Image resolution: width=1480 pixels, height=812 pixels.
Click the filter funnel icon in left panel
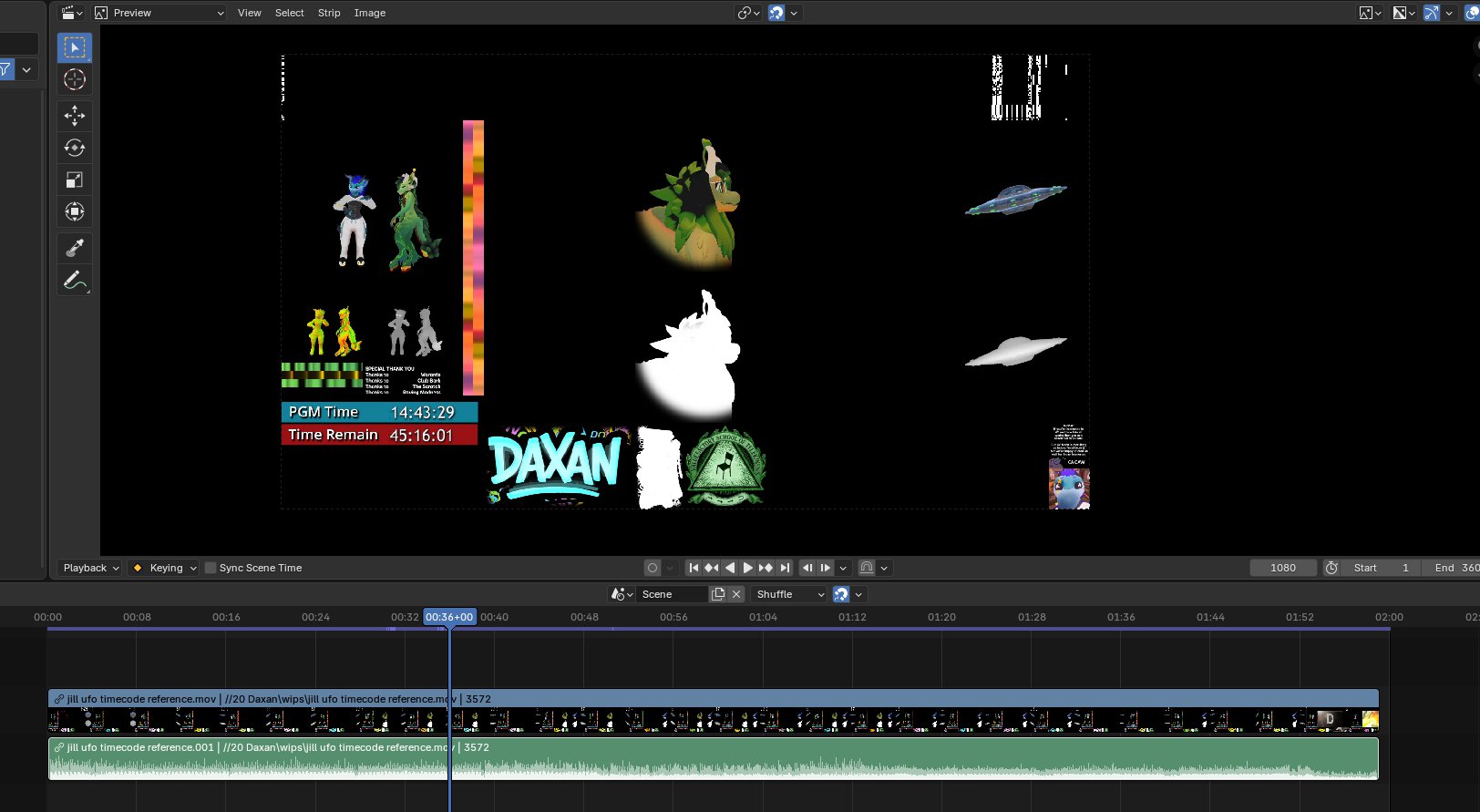point(6,69)
